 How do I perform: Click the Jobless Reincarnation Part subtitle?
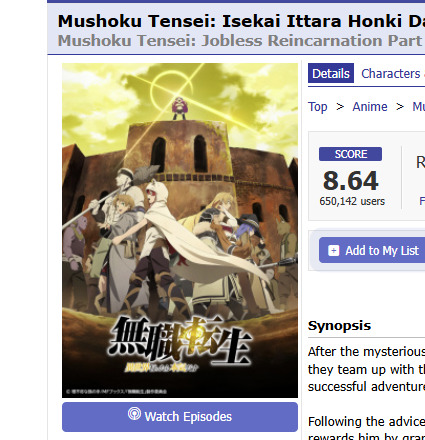[x=241, y=41]
